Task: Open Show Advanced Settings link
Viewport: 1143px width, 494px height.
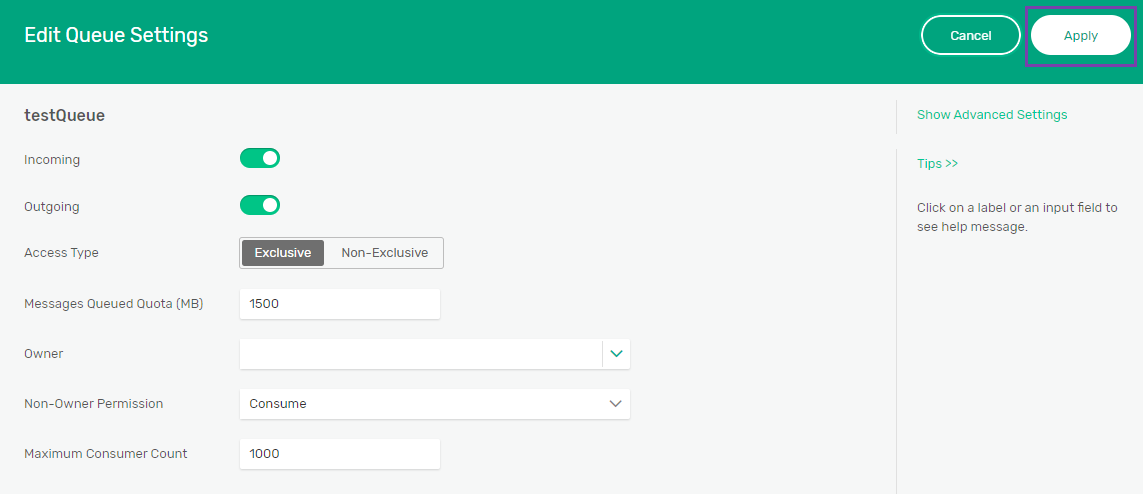Action: [991, 115]
